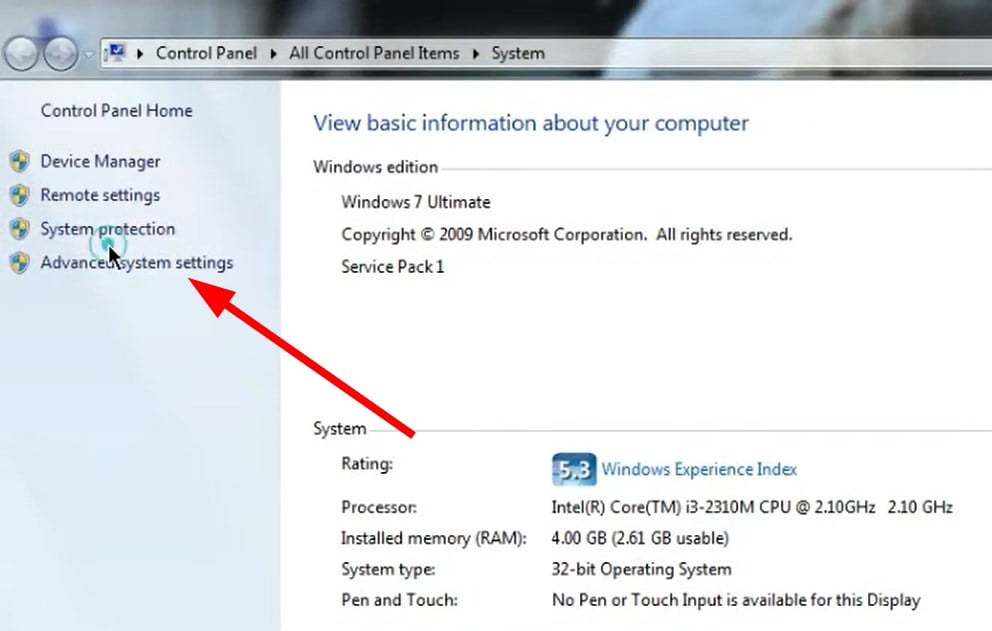Open Control Panel Home link
This screenshot has height=631, width=992.
(x=116, y=111)
